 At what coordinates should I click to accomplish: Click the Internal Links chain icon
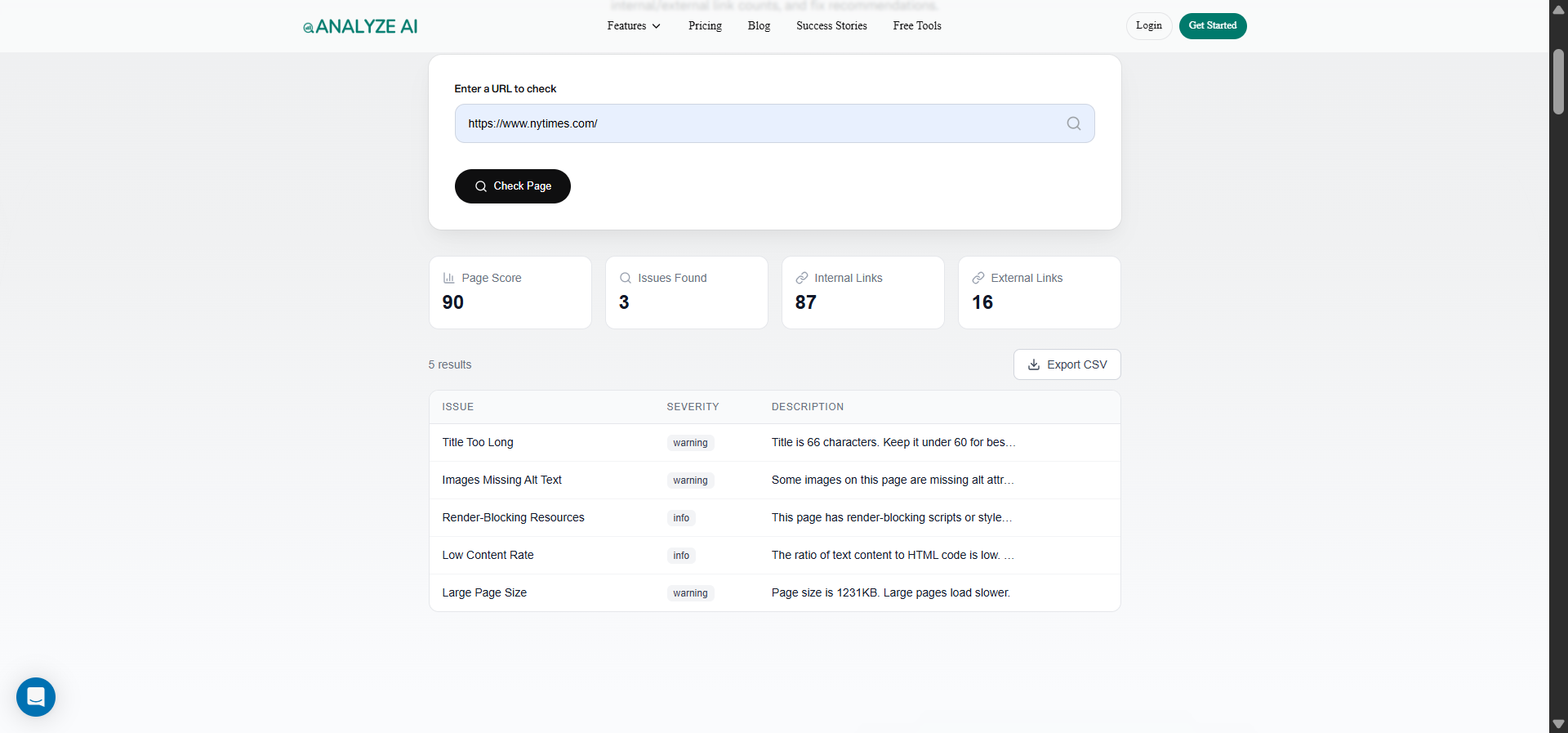[x=801, y=278]
